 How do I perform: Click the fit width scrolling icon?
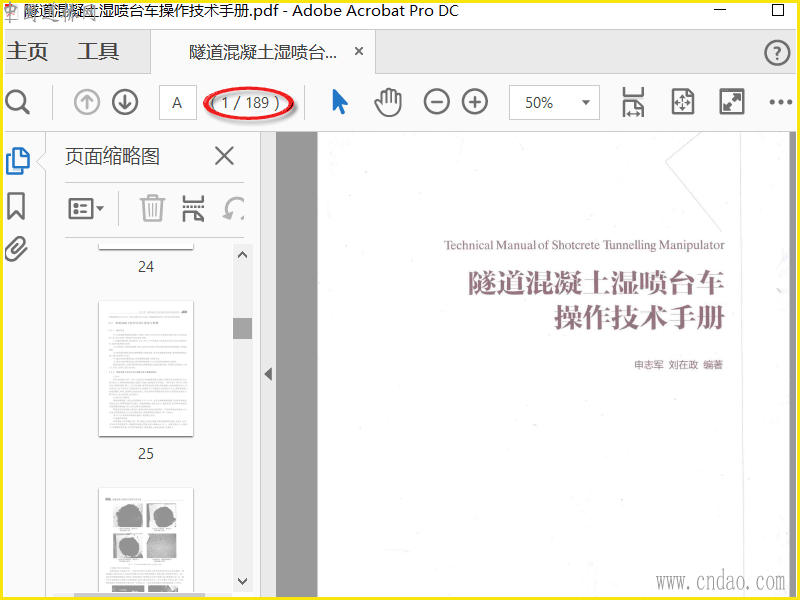[x=633, y=102]
